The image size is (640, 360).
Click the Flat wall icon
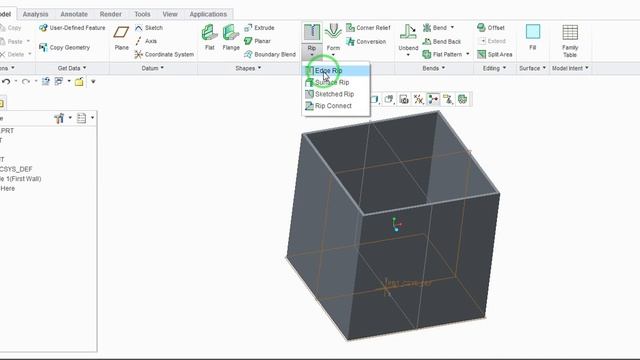tap(210, 33)
